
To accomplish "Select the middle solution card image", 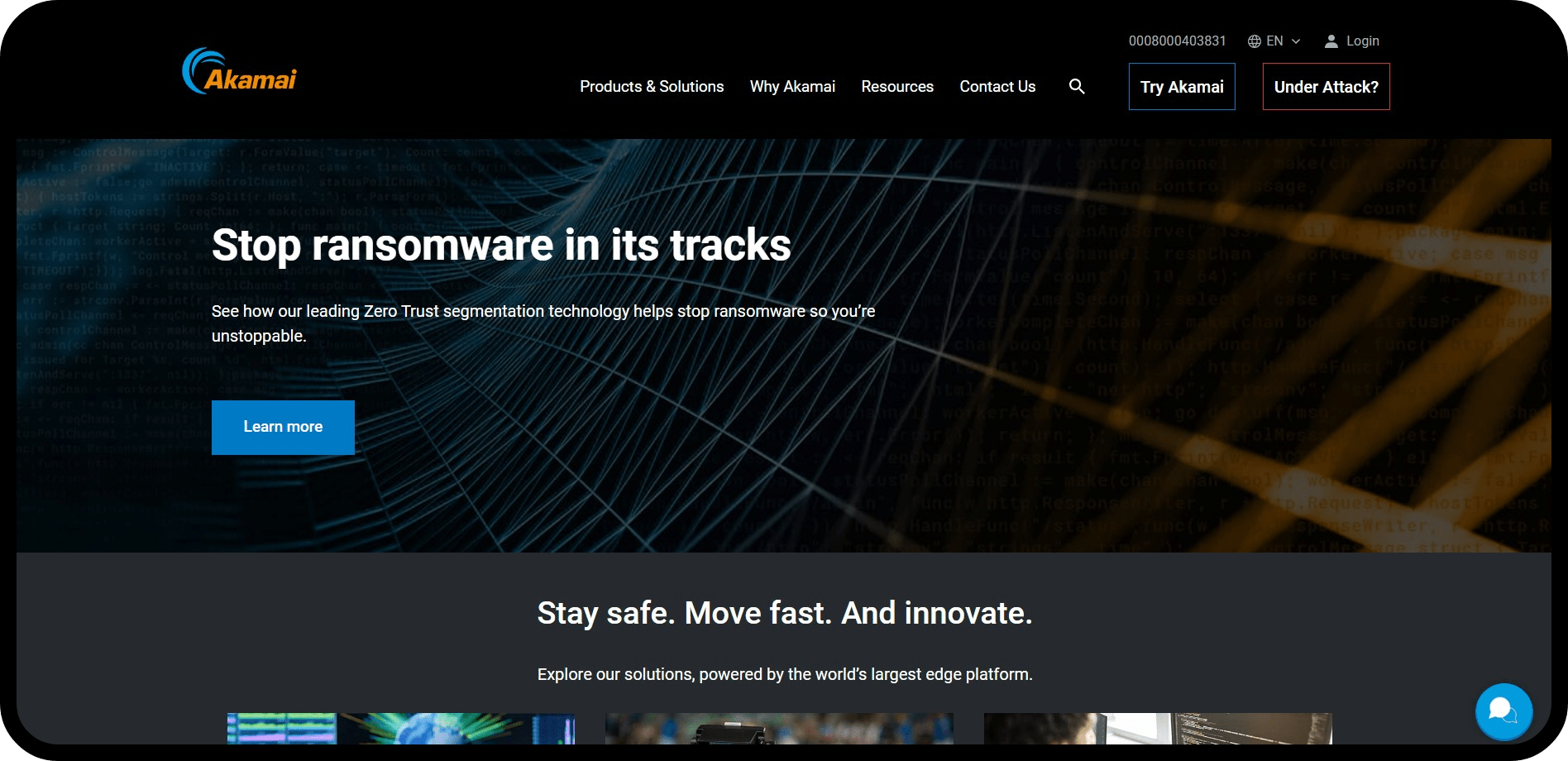I will 778,728.
